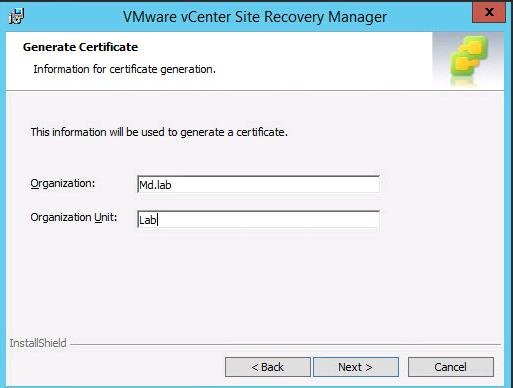Click the InstallShield label
The image size is (513, 388).
[x=38, y=343]
